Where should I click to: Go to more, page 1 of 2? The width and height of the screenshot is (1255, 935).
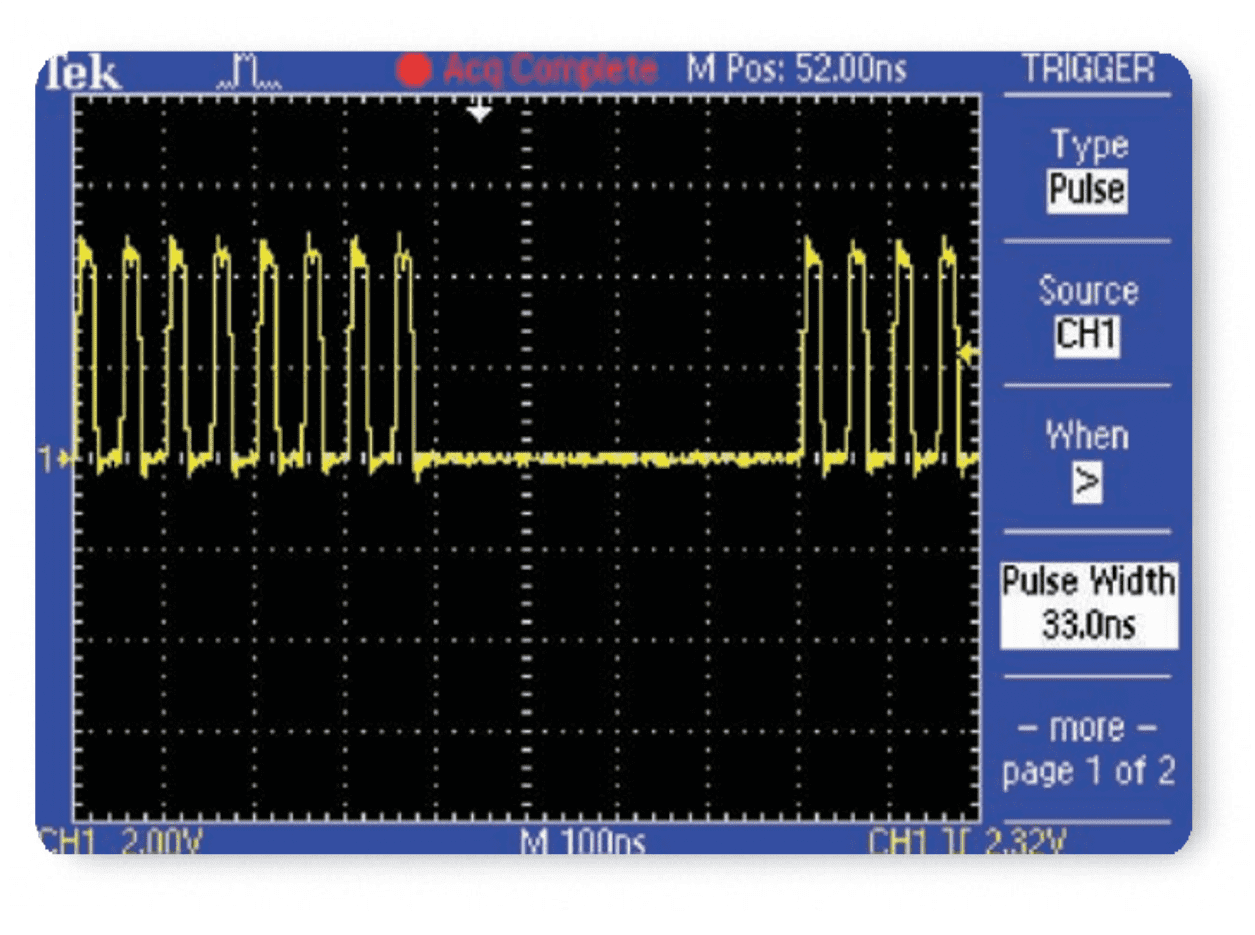(x=1088, y=750)
